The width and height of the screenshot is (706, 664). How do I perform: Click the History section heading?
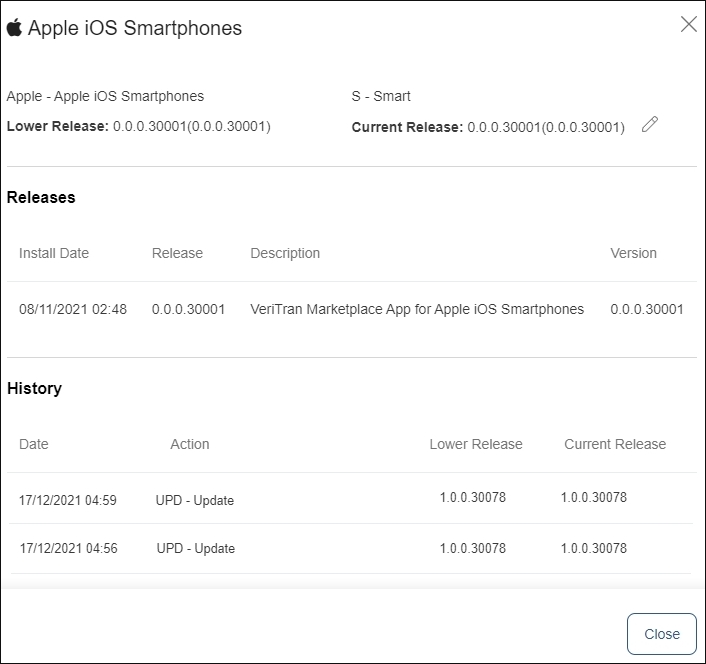pos(34,389)
